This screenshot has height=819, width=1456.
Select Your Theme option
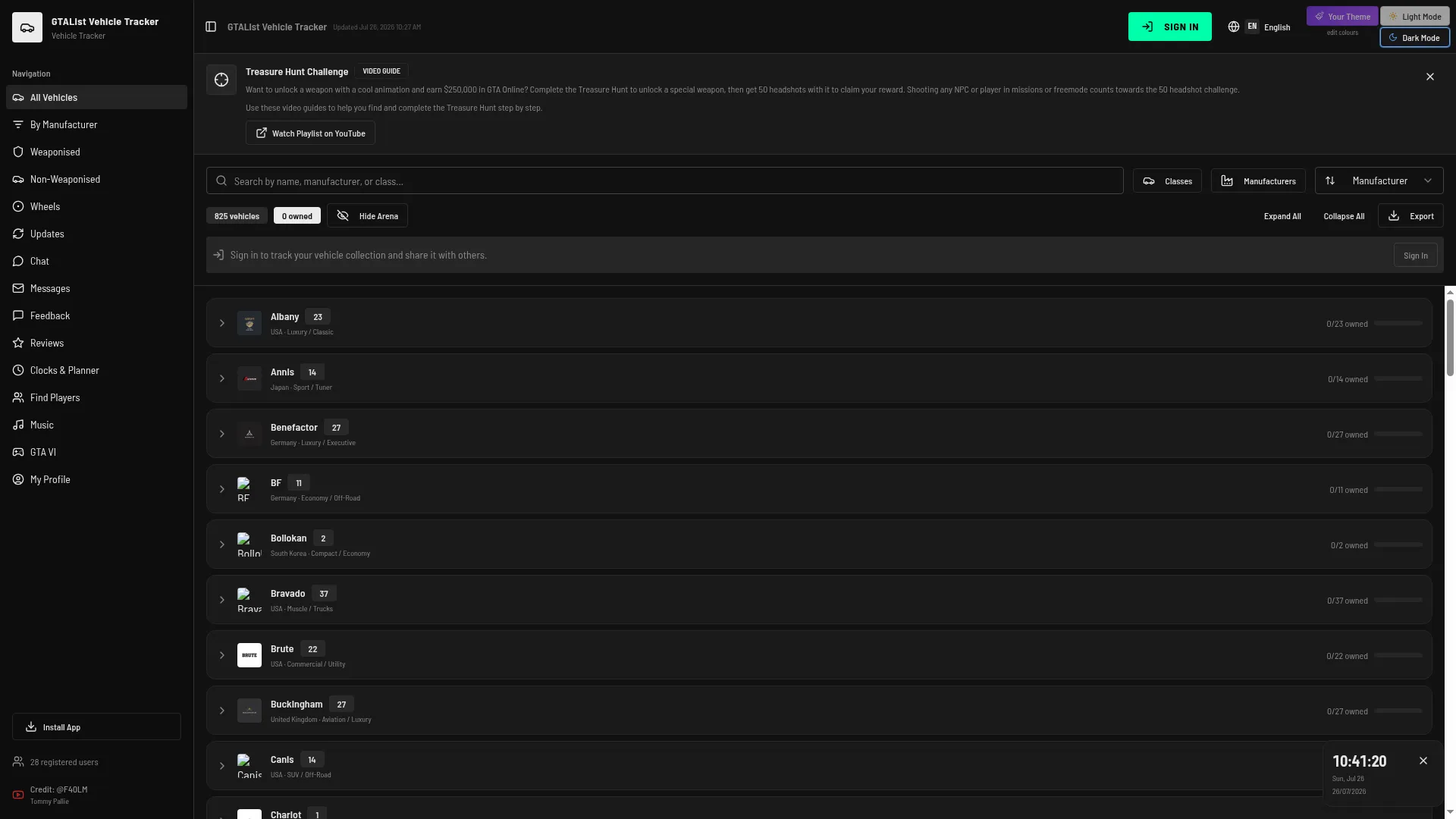pyautogui.click(x=1342, y=16)
